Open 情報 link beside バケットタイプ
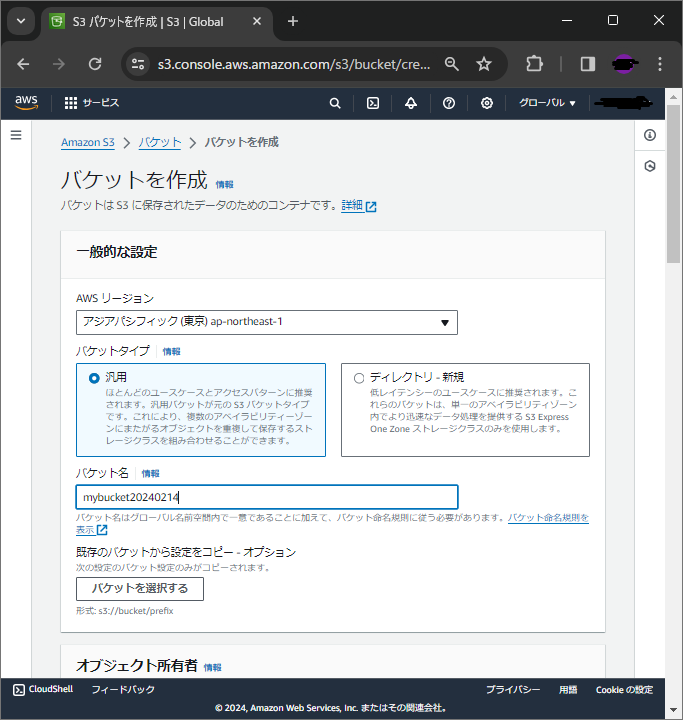Image resolution: width=683 pixels, height=720 pixels. 171,352
